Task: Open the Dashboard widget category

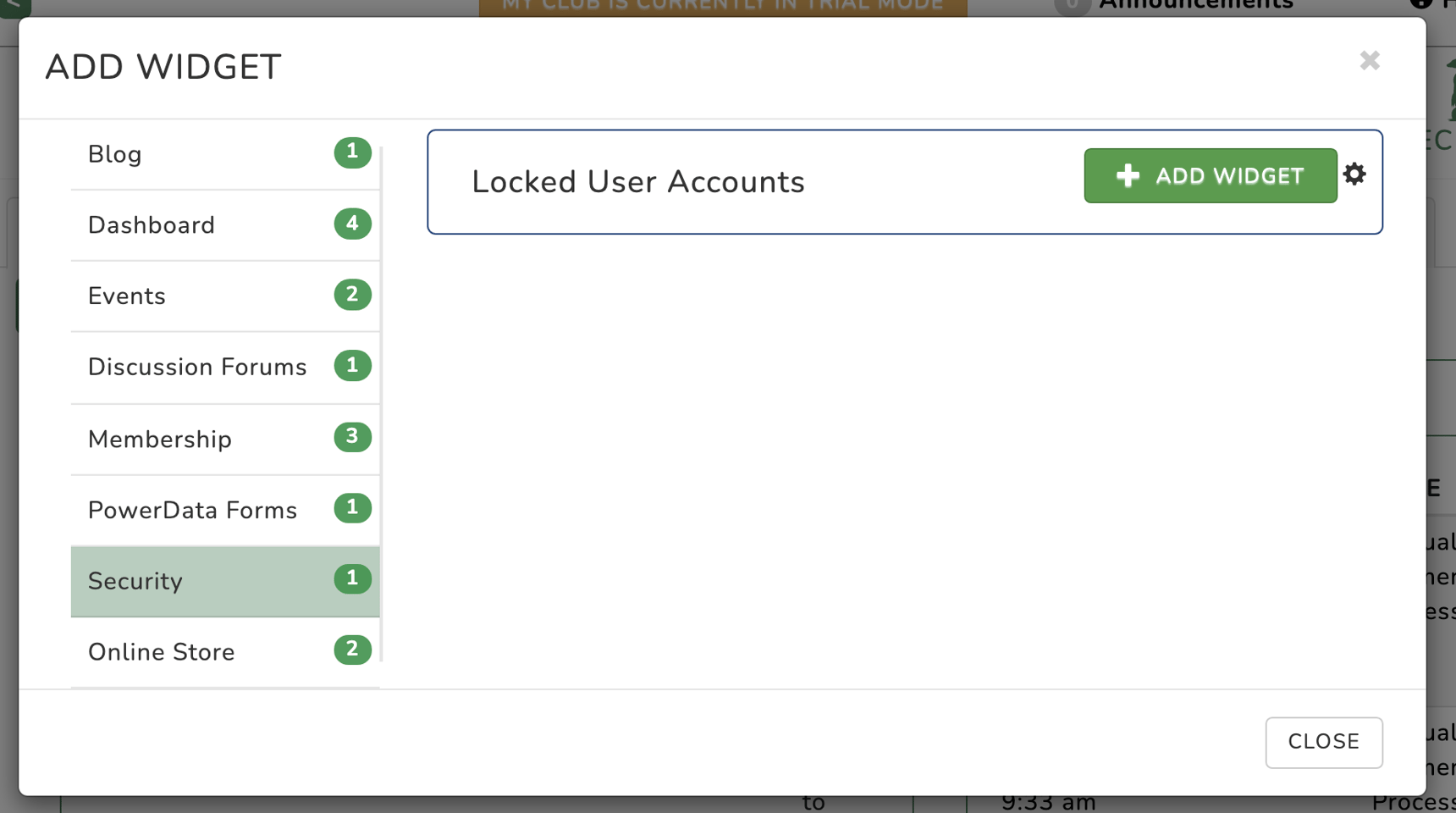Action: coord(169,224)
